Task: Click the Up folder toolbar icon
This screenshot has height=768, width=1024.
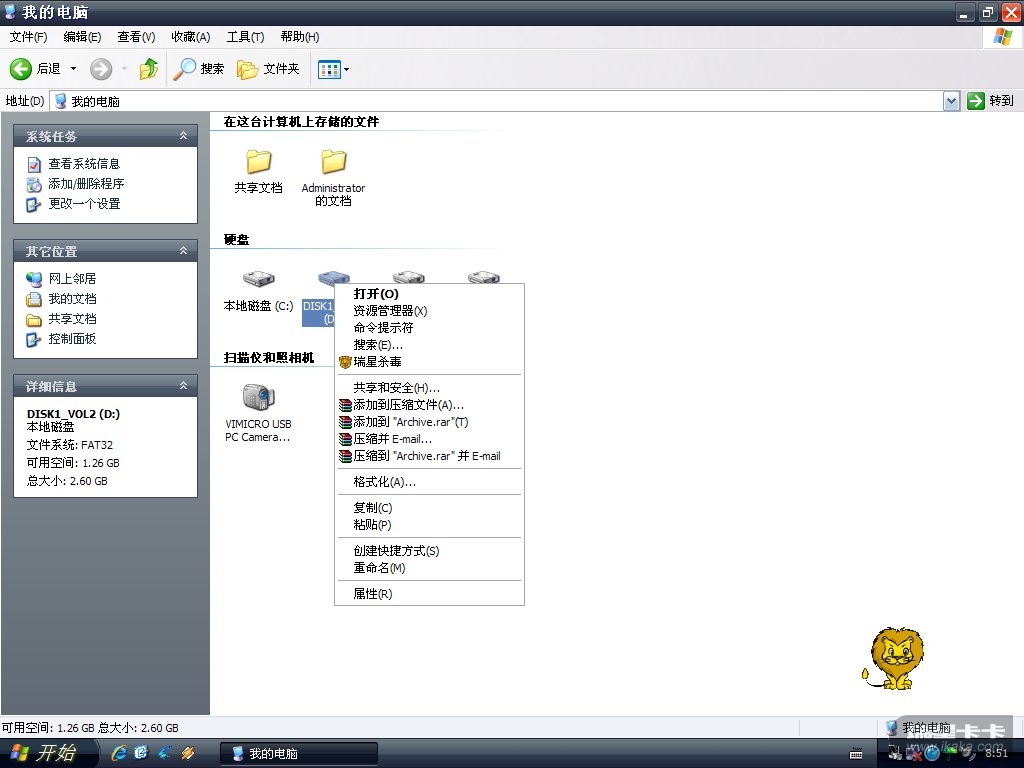Action: [x=149, y=69]
